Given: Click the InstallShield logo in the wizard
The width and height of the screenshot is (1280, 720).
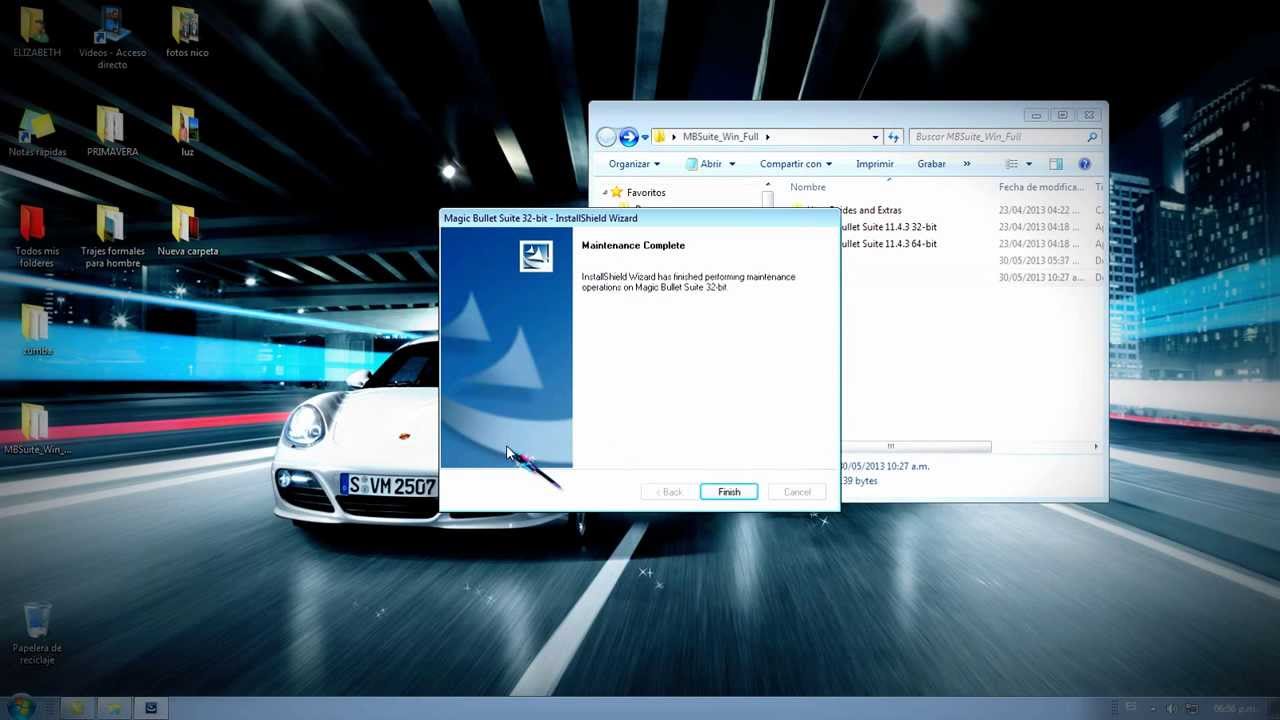Looking at the screenshot, I should tap(536, 256).
